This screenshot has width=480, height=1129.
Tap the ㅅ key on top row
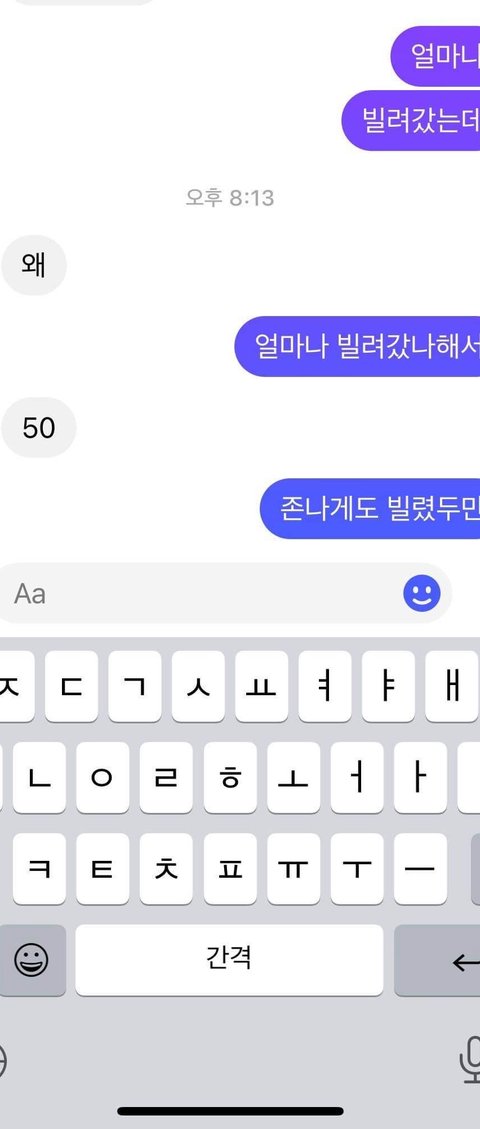click(x=198, y=686)
